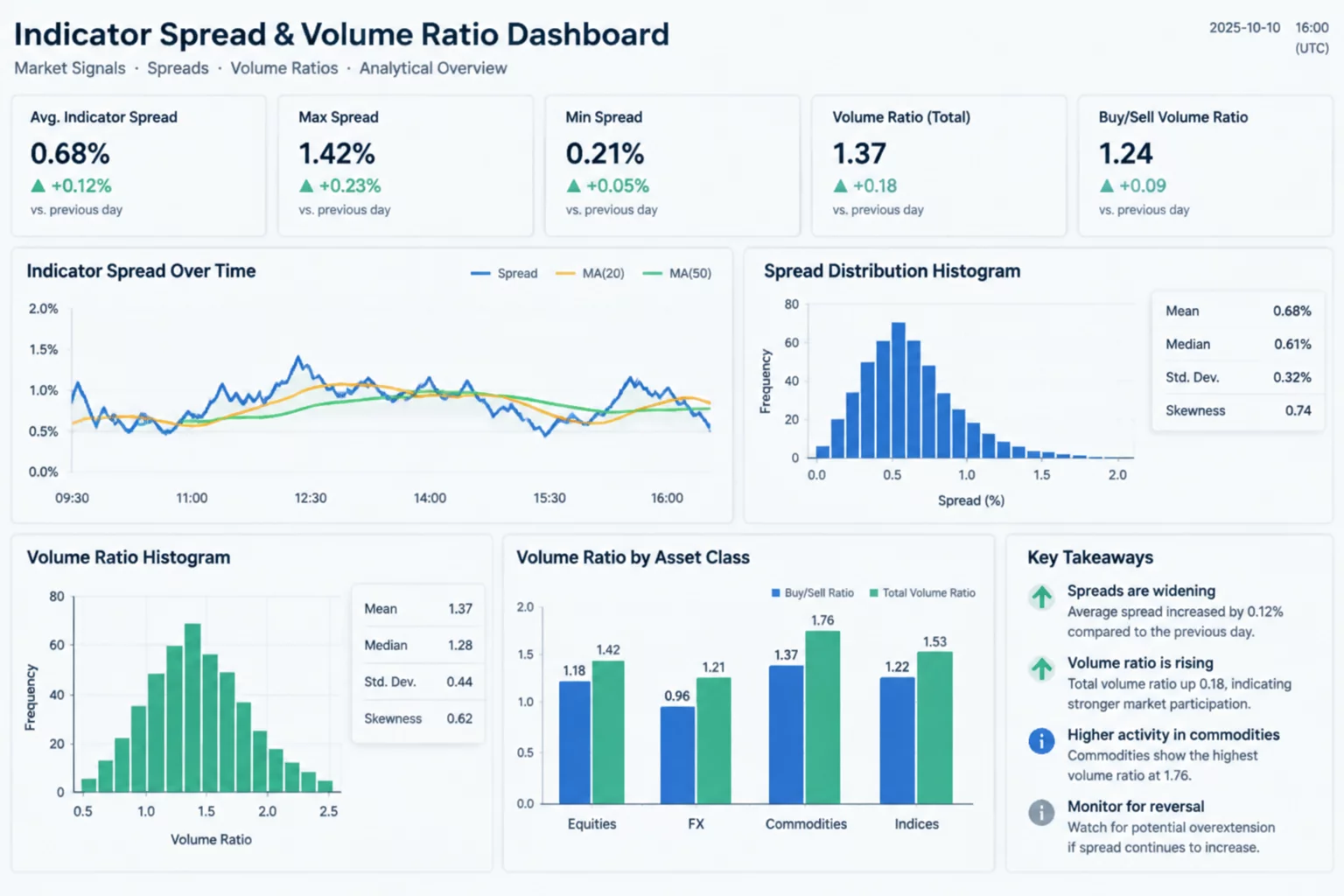The width and height of the screenshot is (1344, 896).
Task: Select the Buy/Sell Volume Ratio 1.24 value
Action: pos(1126,154)
